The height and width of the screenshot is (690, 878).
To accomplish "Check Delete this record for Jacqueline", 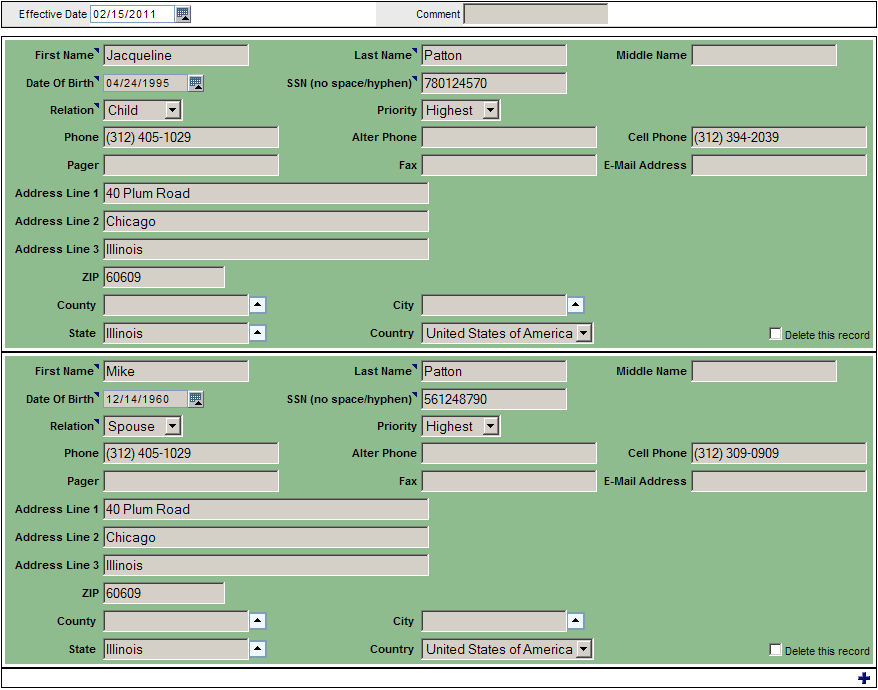I will point(776,334).
